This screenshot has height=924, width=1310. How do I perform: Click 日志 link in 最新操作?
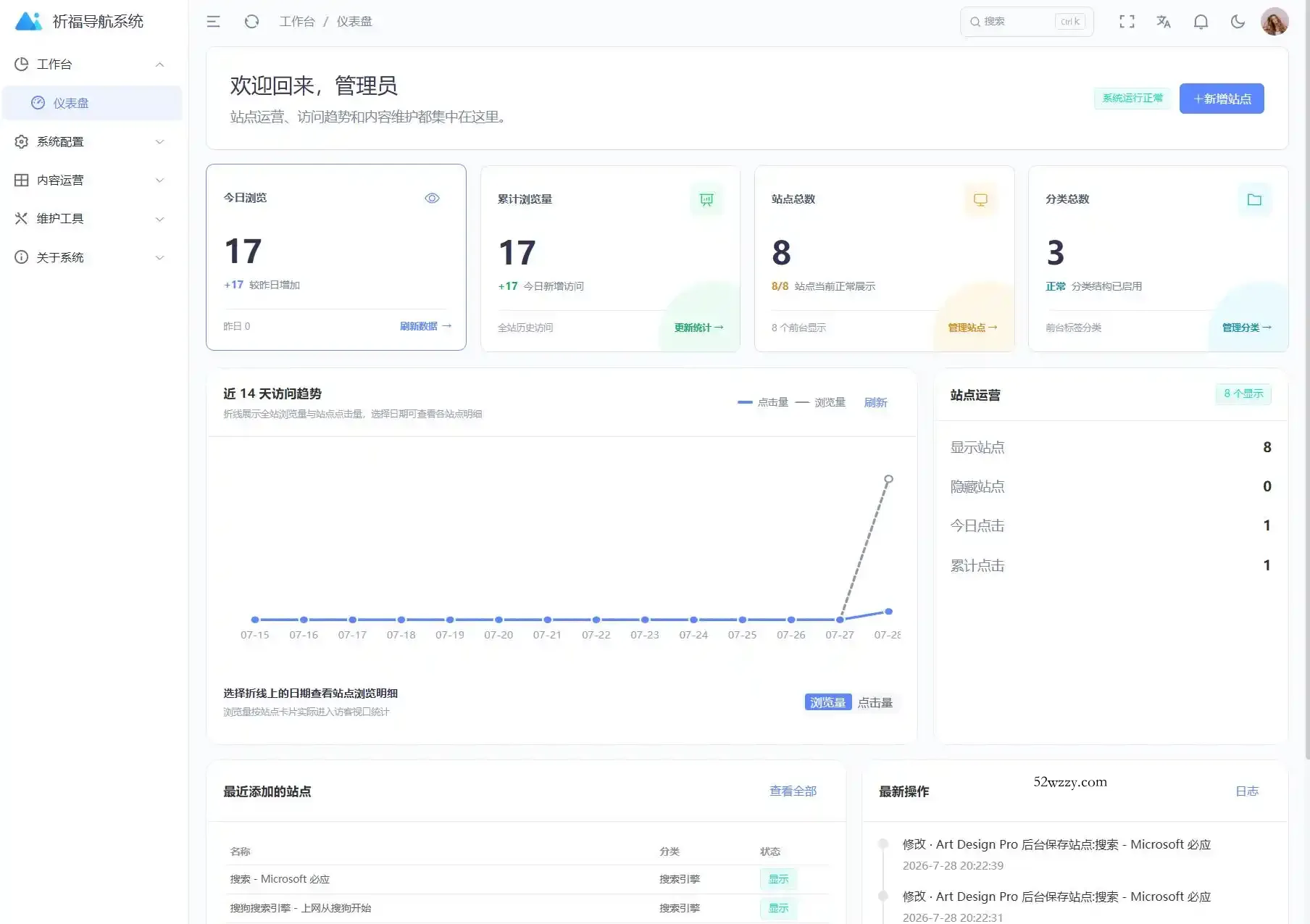[x=1247, y=791]
